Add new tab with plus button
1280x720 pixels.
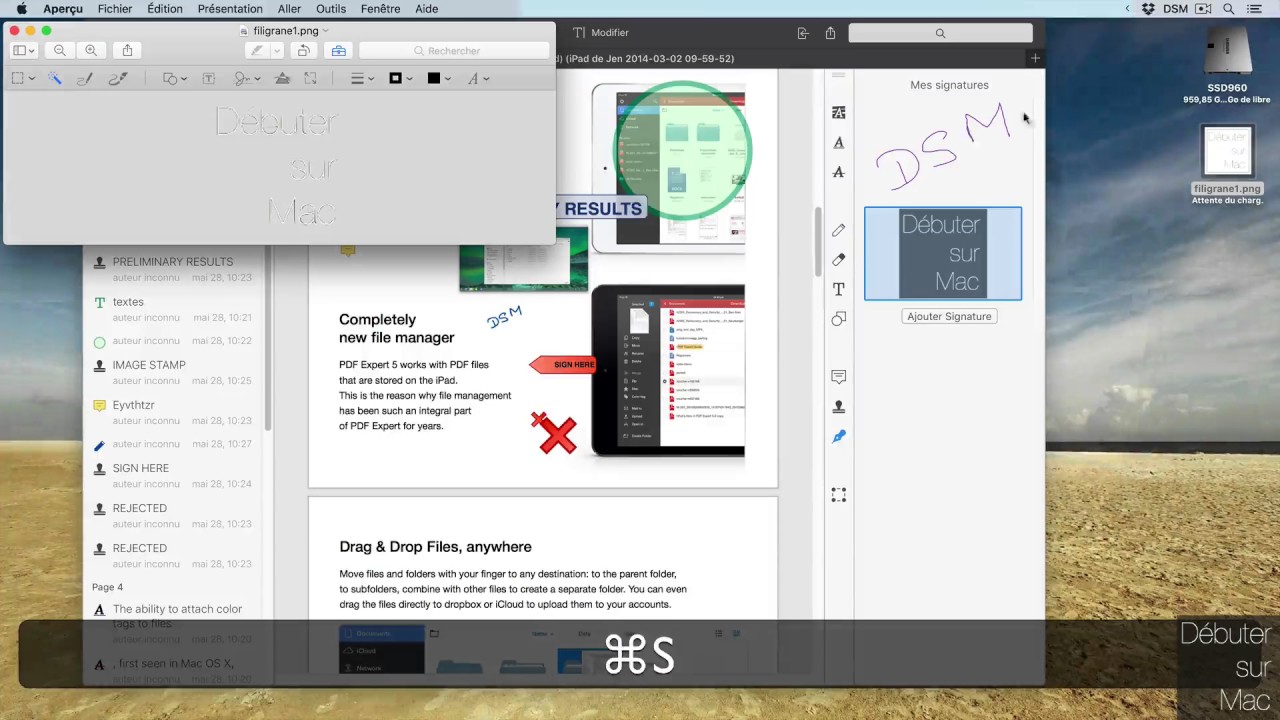point(1035,58)
